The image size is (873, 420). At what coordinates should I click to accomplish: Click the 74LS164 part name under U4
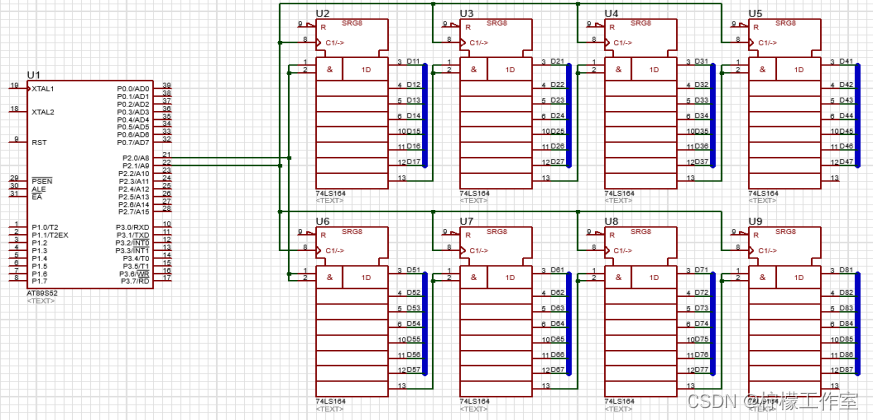(x=619, y=194)
